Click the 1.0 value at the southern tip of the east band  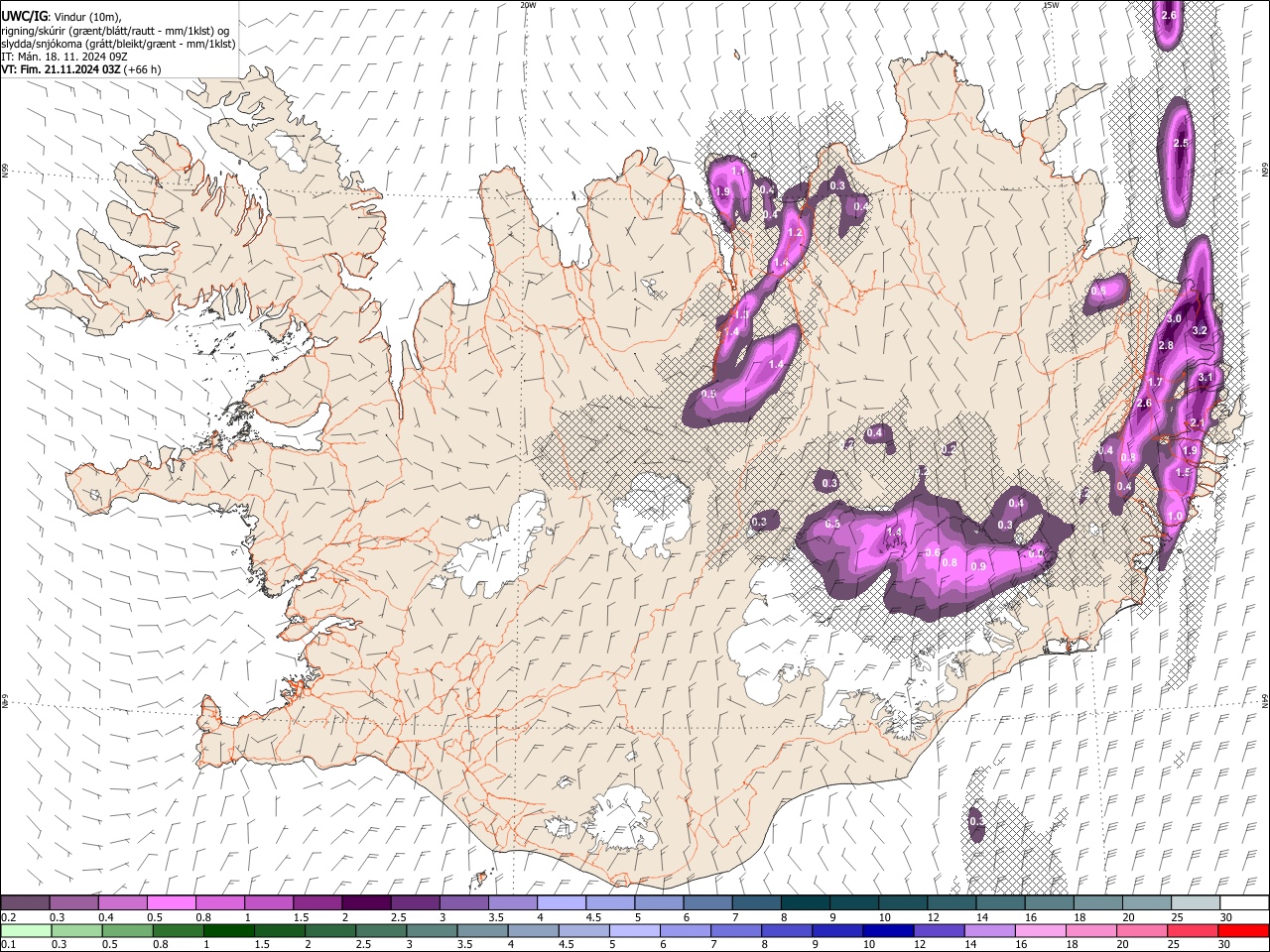1175,517
